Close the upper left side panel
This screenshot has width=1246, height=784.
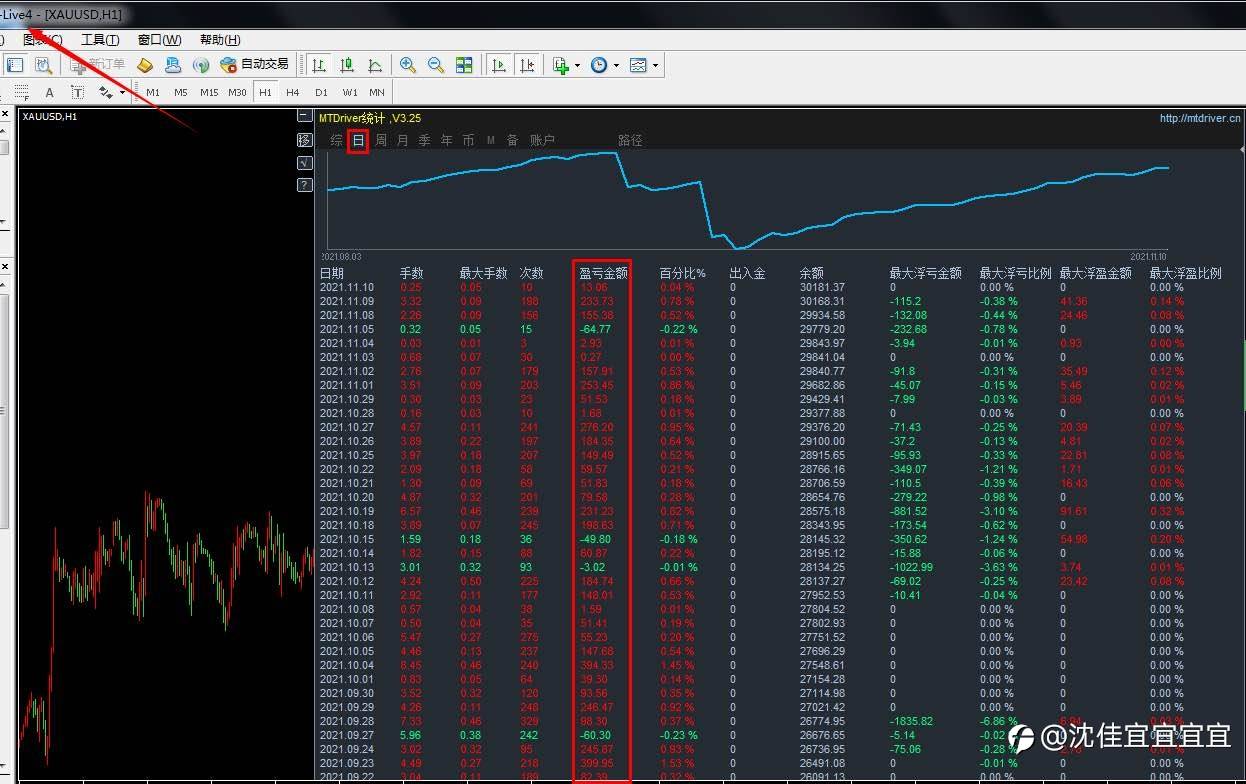pyautogui.click(x=5, y=115)
